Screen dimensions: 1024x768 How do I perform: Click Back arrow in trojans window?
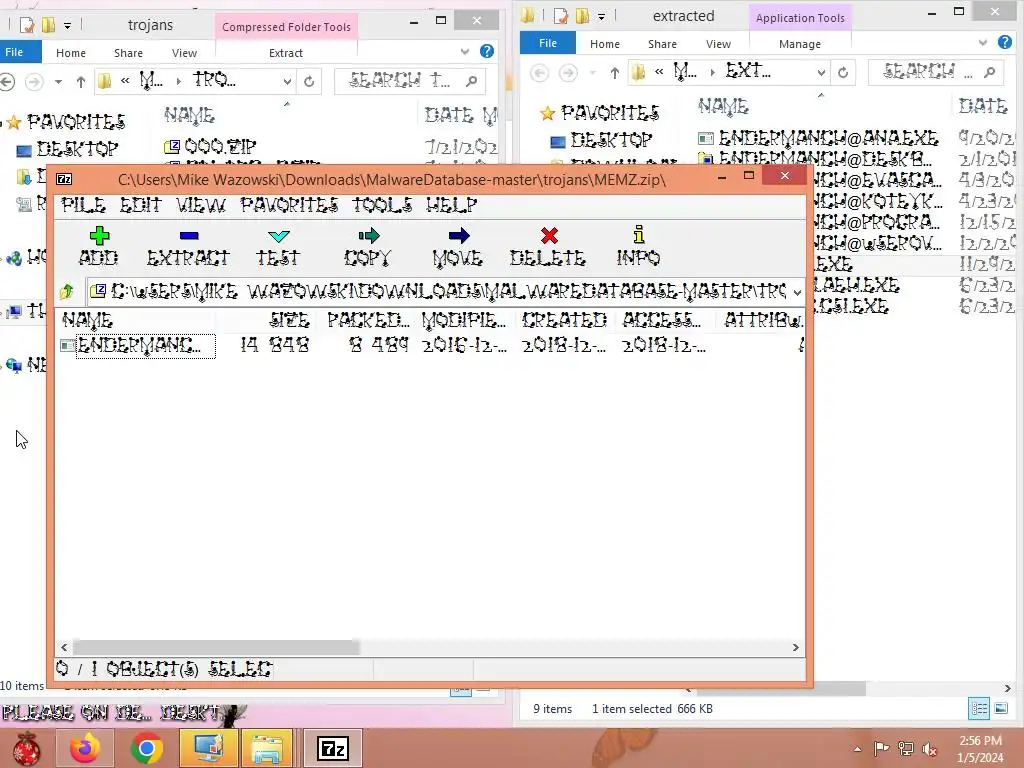7,82
